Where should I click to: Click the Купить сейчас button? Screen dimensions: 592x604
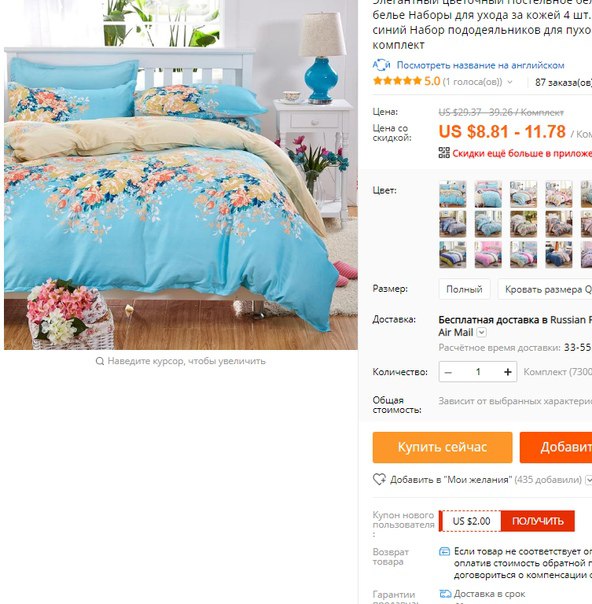442,447
